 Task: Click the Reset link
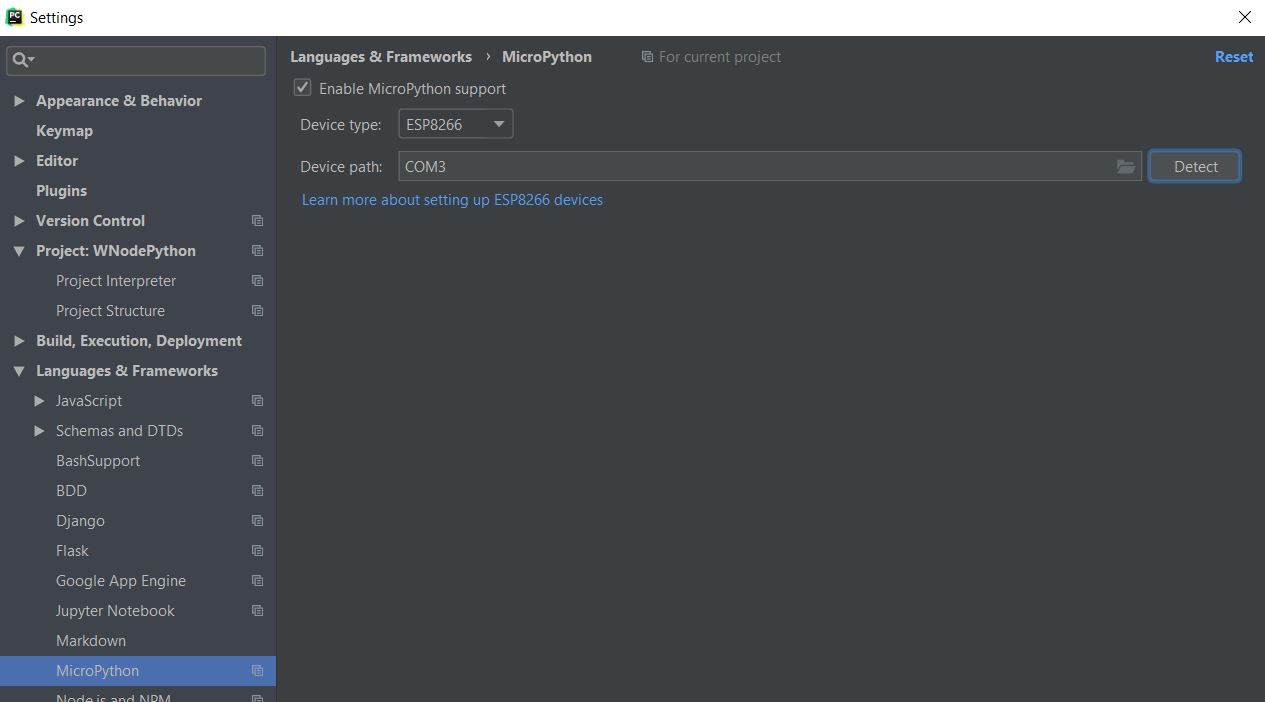pyautogui.click(x=1234, y=57)
